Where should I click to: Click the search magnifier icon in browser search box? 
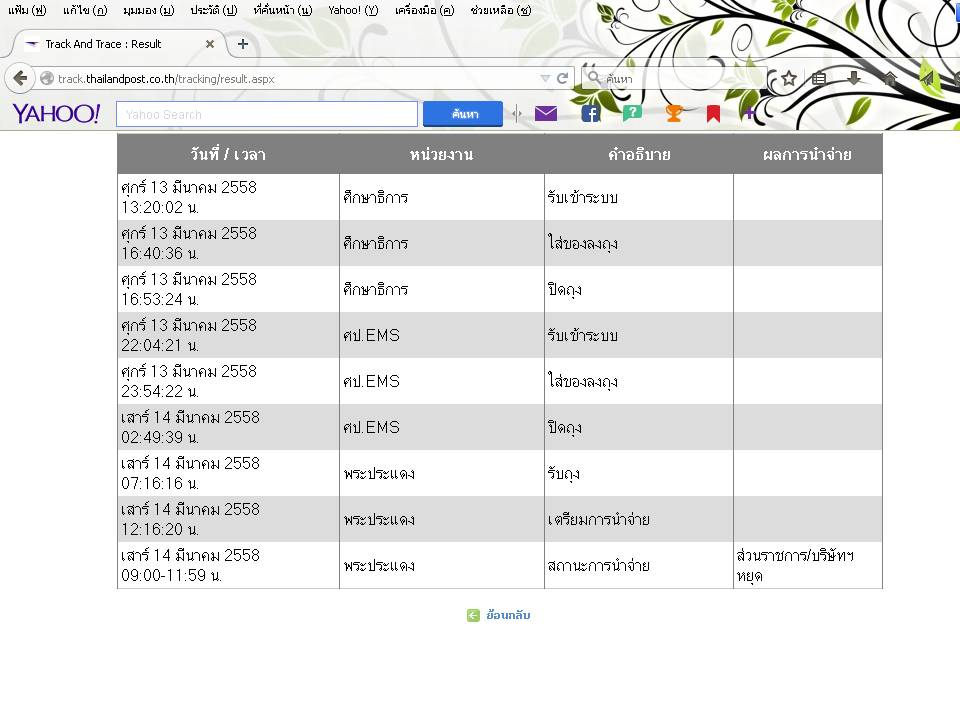click(x=593, y=78)
